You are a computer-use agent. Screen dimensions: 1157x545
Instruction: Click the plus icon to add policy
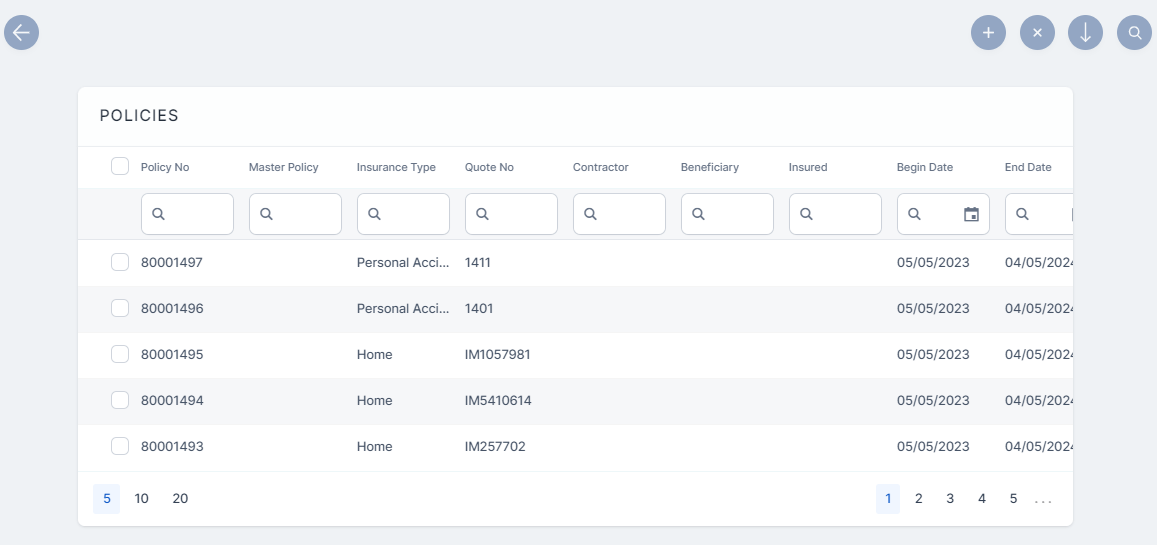pos(988,32)
